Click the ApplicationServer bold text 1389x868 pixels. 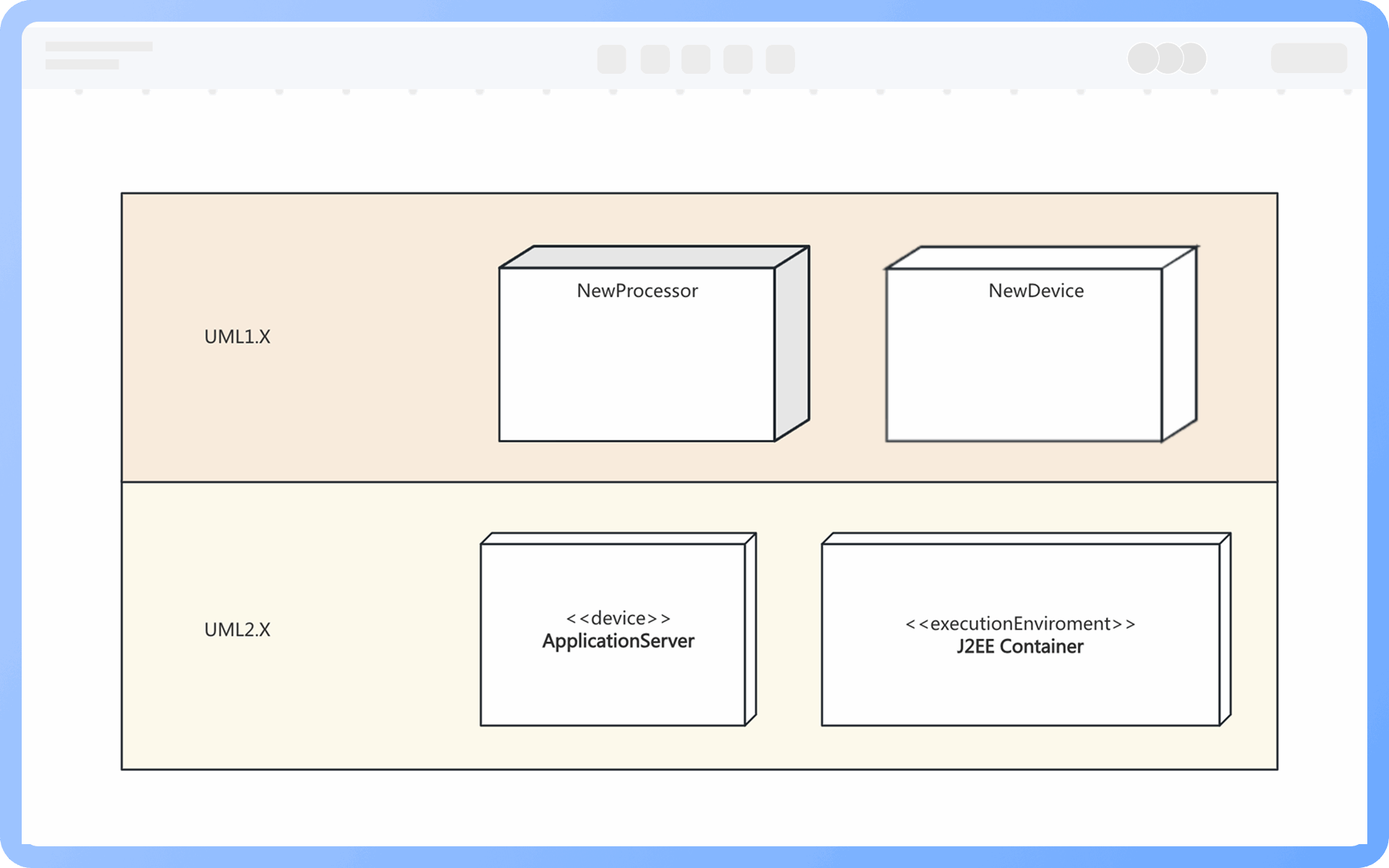(x=619, y=642)
